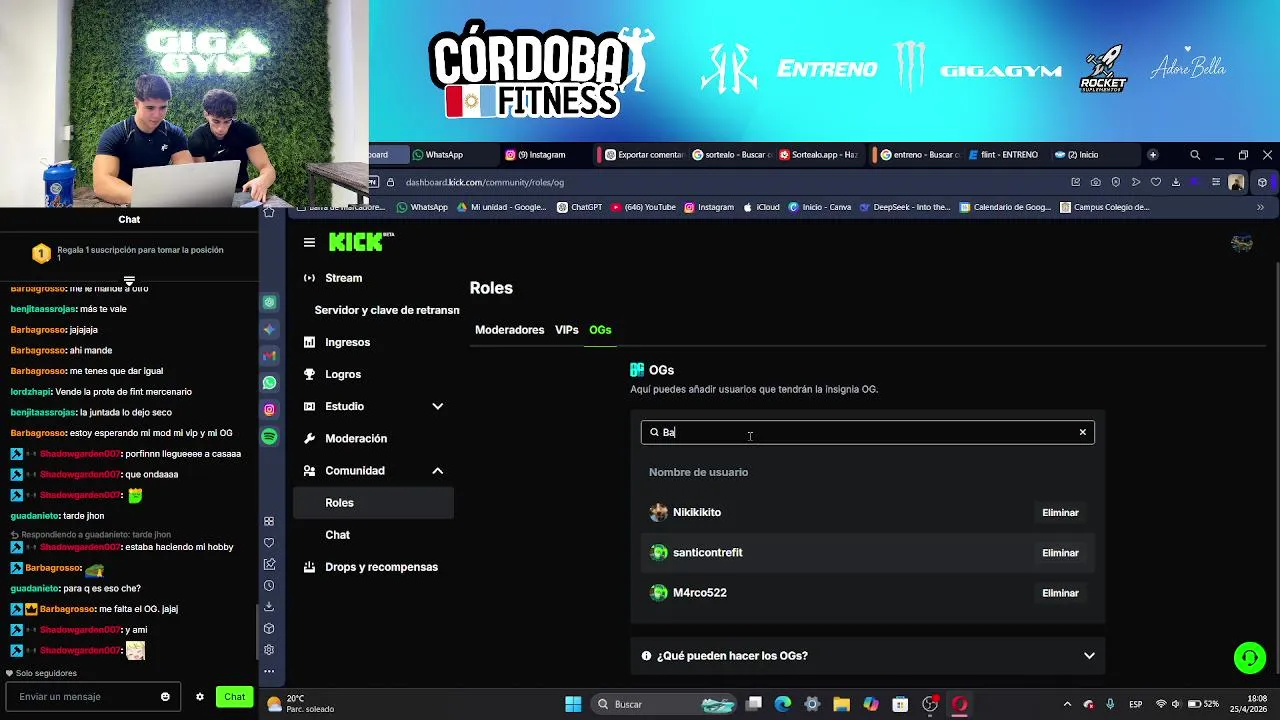Show hidden system tray icons
Viewport: 1280px width, 720px height.
1067,704
